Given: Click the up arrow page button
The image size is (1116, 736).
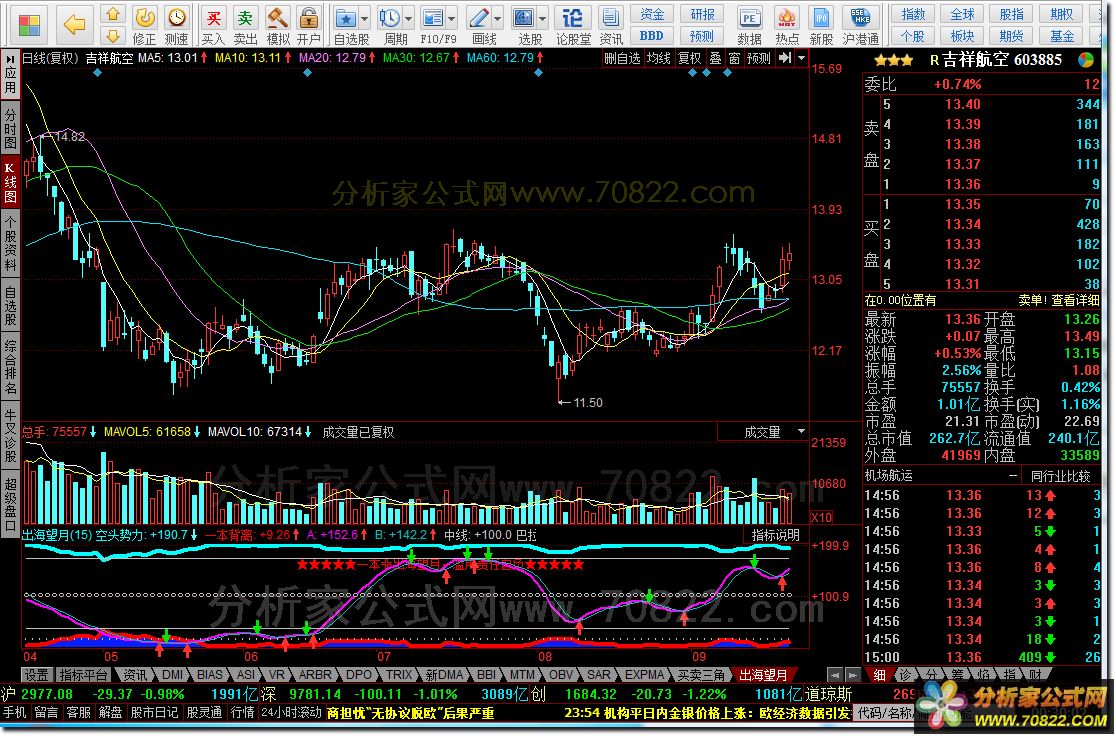Looking at the screenshot, I should click(x=112, y=14).
